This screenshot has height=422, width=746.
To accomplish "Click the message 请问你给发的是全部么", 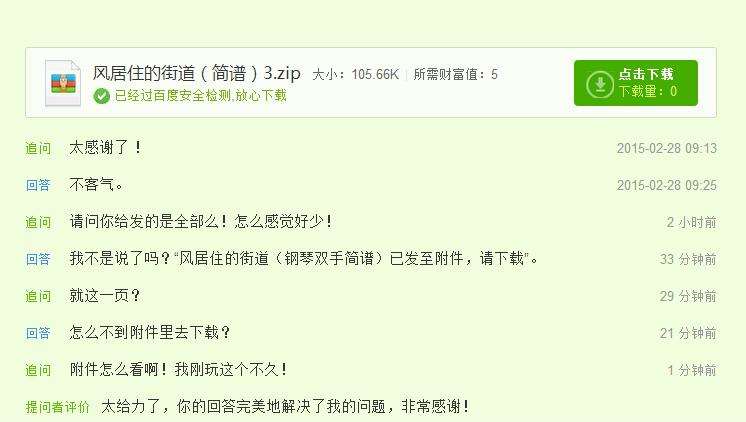I will point(200,221).
